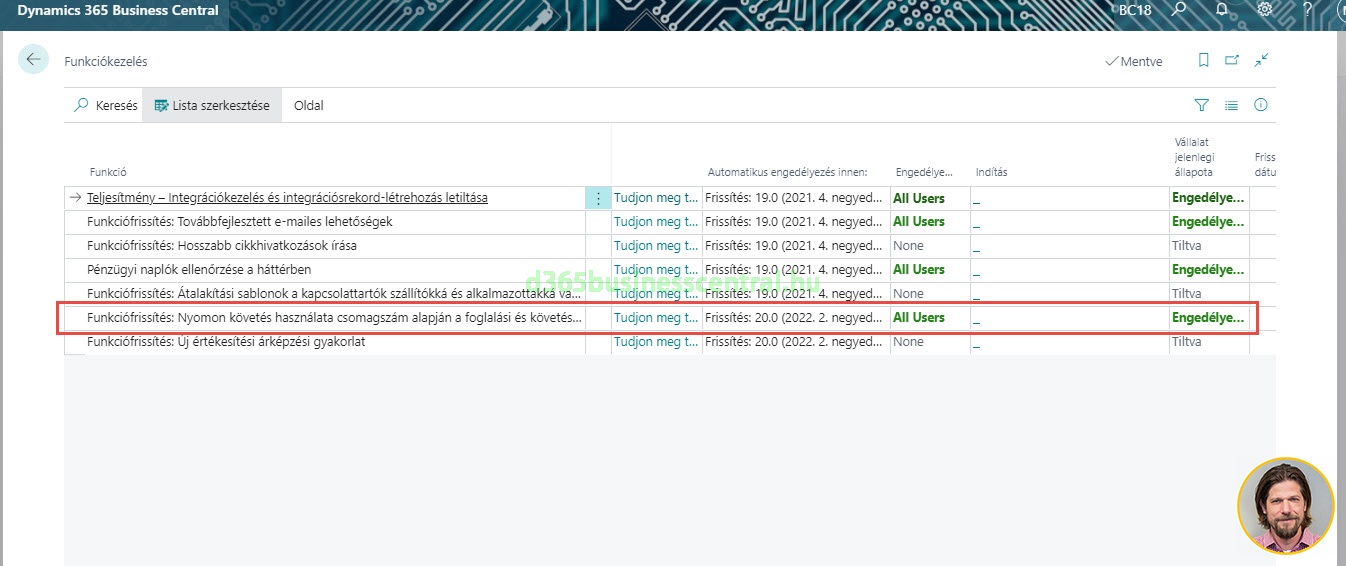Viewport: 1346px width, 566px height.
Task: Click the Funkció column header
Action: [x=108, y=172]
